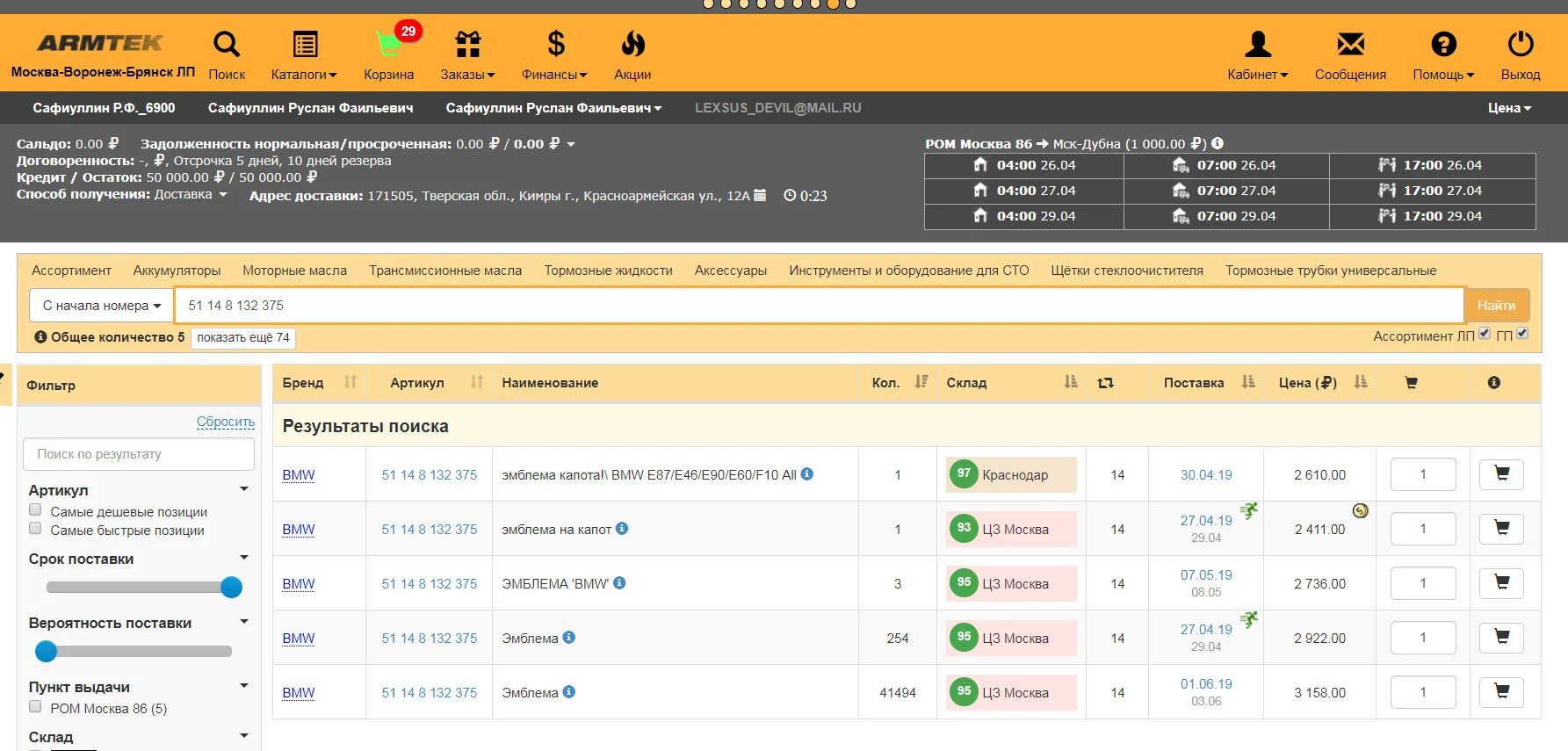The image size is (1568, 751).
Task: Click info icon next to эмблема капота!\ BMW
Action: [807, 473]
